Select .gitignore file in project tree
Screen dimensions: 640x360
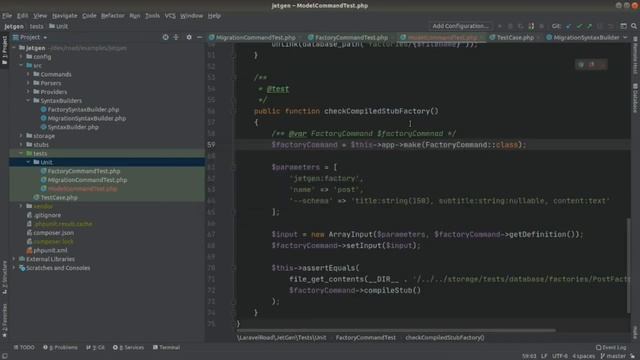[47, 215]
